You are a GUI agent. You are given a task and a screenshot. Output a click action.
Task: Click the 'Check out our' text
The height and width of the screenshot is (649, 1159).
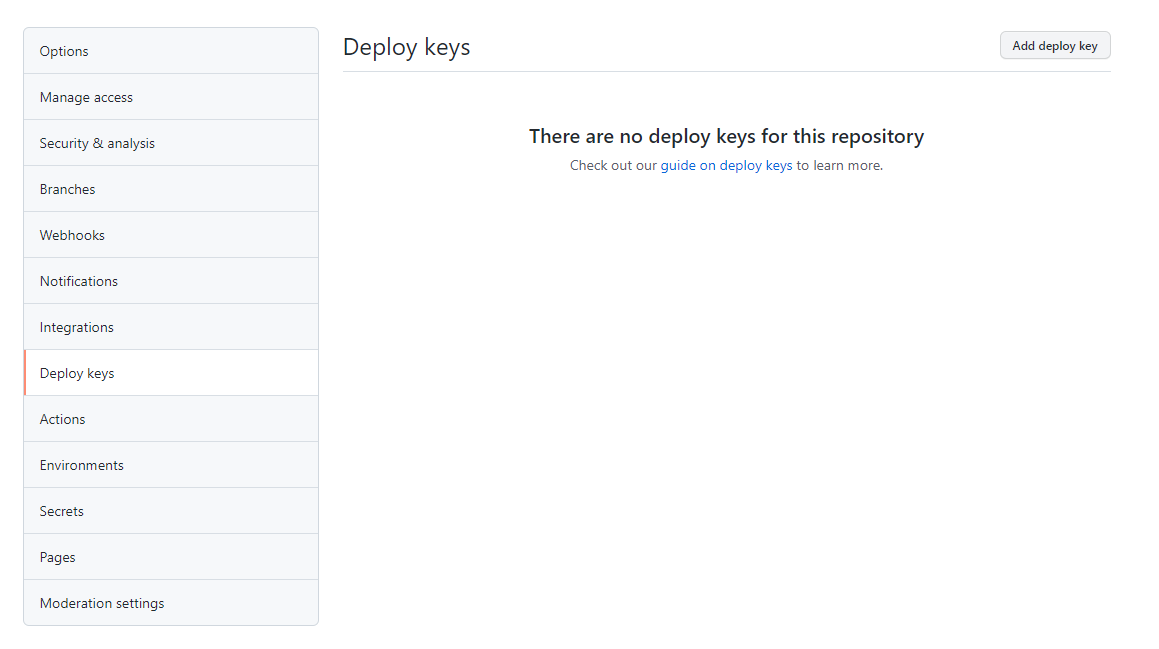pos(613,165)
